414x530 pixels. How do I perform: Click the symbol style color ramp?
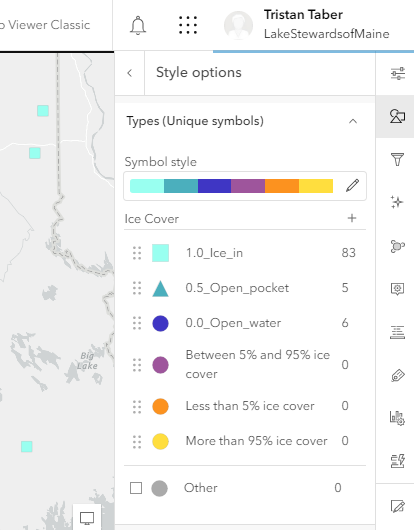tap(232, 186)
